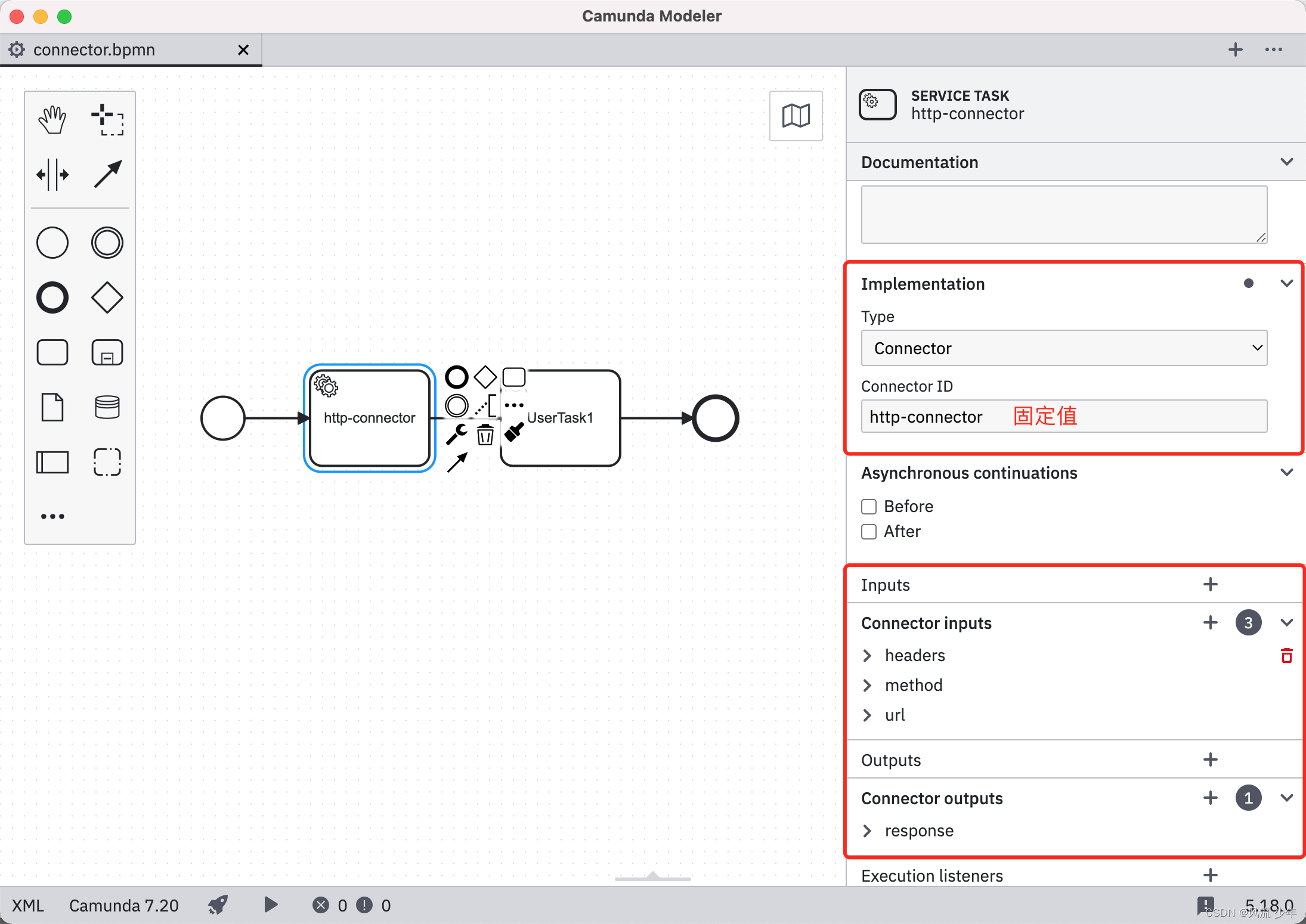Add a new Connector input

point(1211,623)
